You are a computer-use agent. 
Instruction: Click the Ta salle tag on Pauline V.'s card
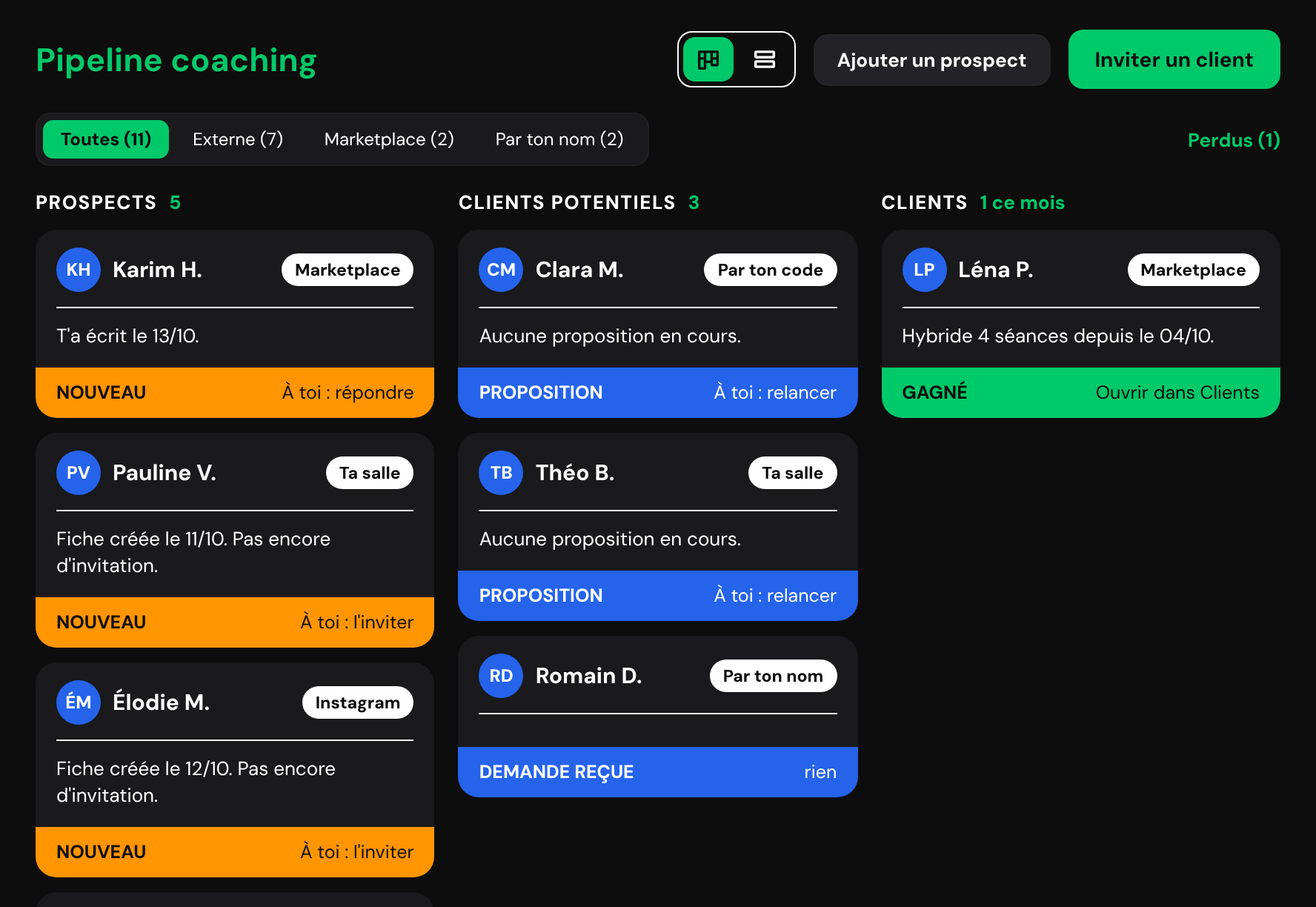coord(370,473)
